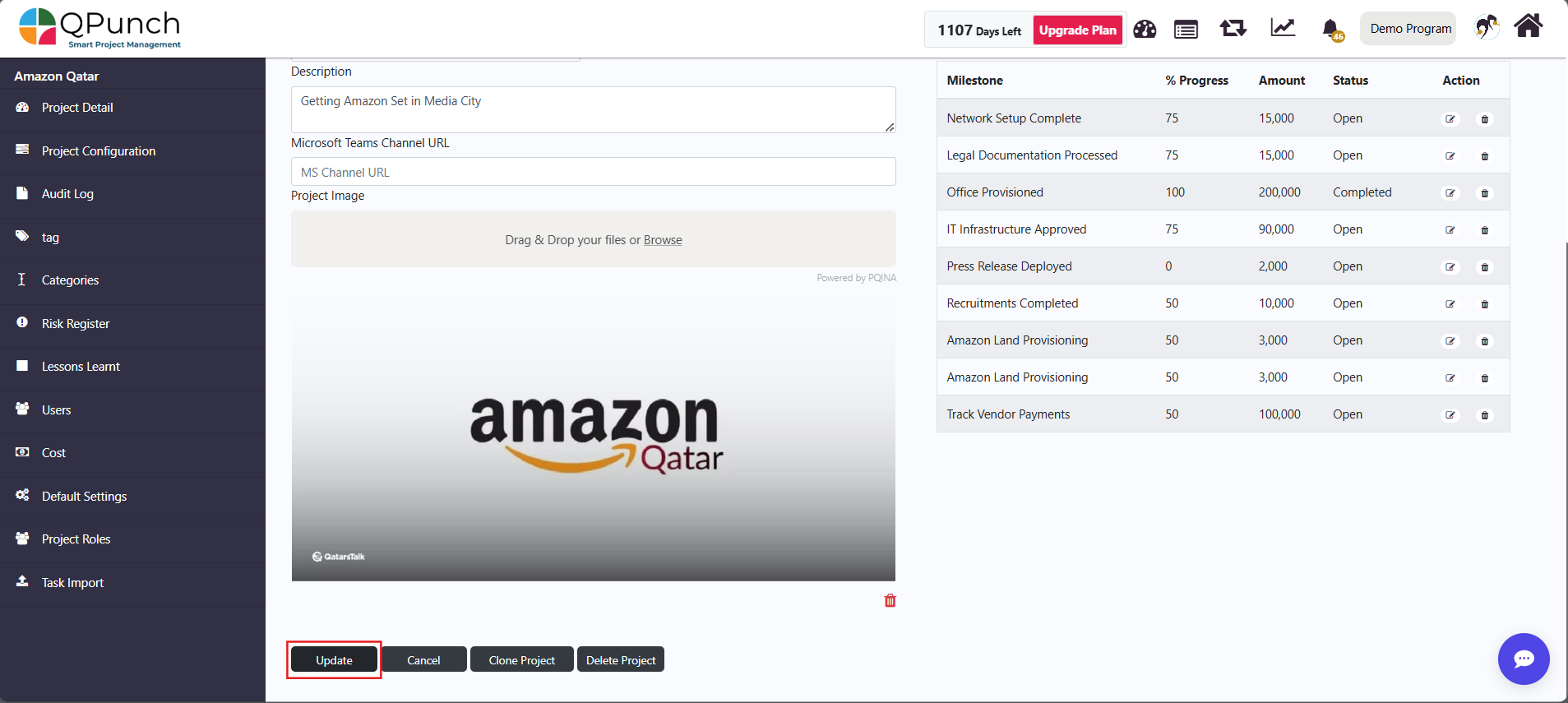1568x703 pixels.
Task: Delete the project image with red trash icon
Action: point(890,601)
